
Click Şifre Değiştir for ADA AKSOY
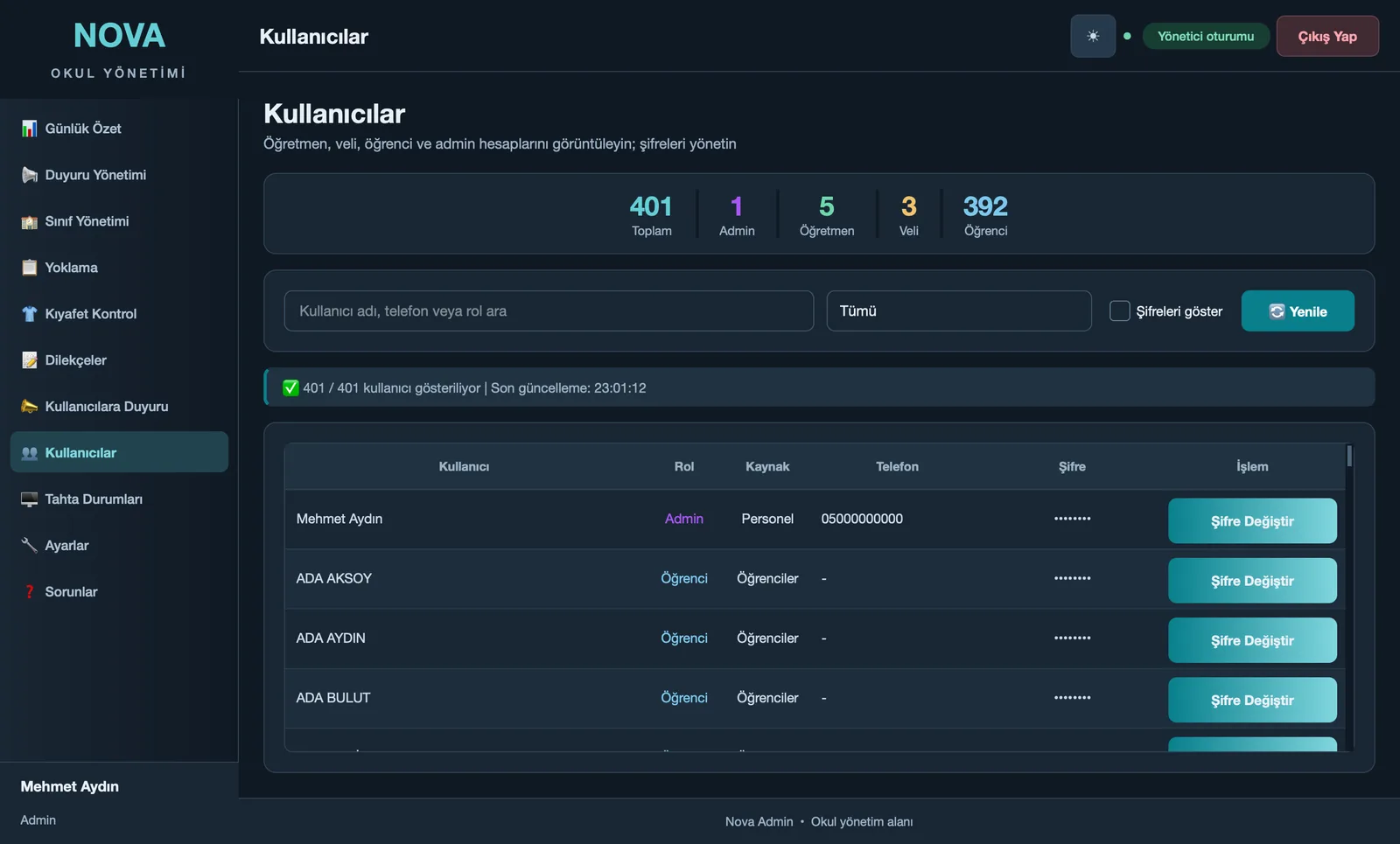coord(1252,581)
